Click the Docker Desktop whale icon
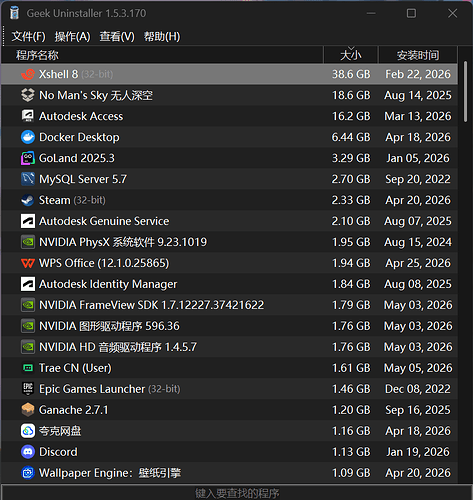Image resolution: width=473 pixels, height=500 pixels. click(28, 137)
